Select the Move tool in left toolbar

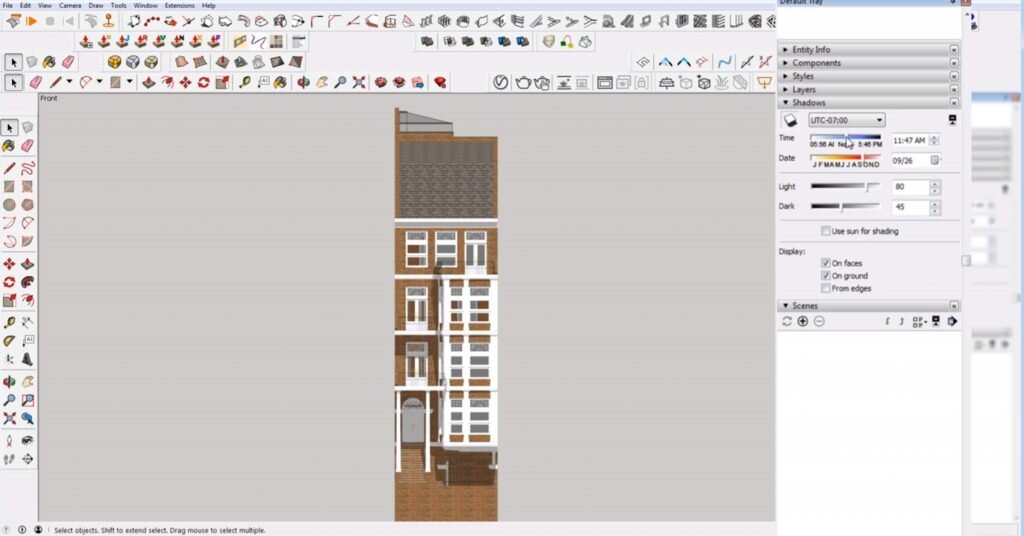coord(9,264)
